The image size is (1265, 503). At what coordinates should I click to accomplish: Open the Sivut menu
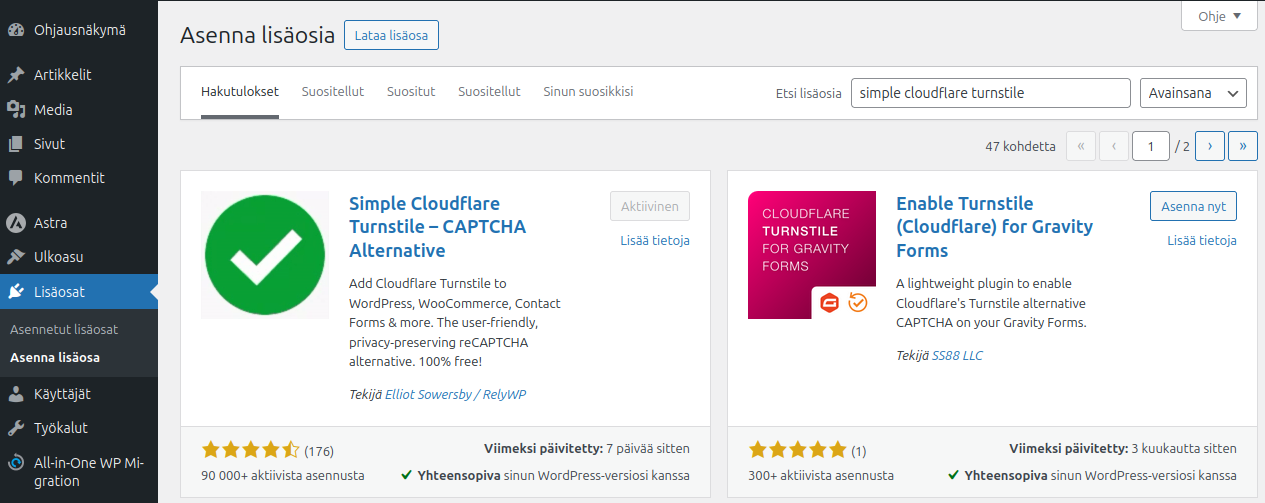click(x=79, y=144)
